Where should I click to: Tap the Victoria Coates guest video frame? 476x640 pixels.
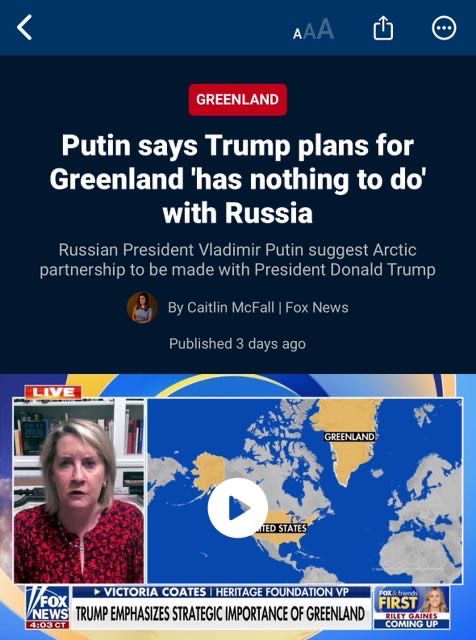coord(79,491)
